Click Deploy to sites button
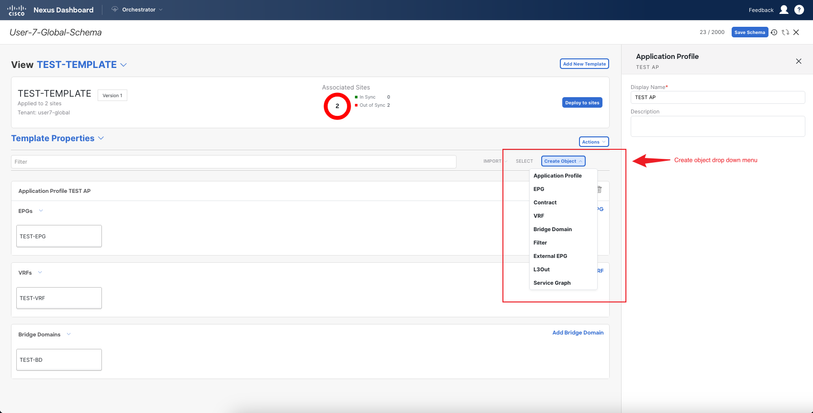813x413 pixels. [582, 103]
